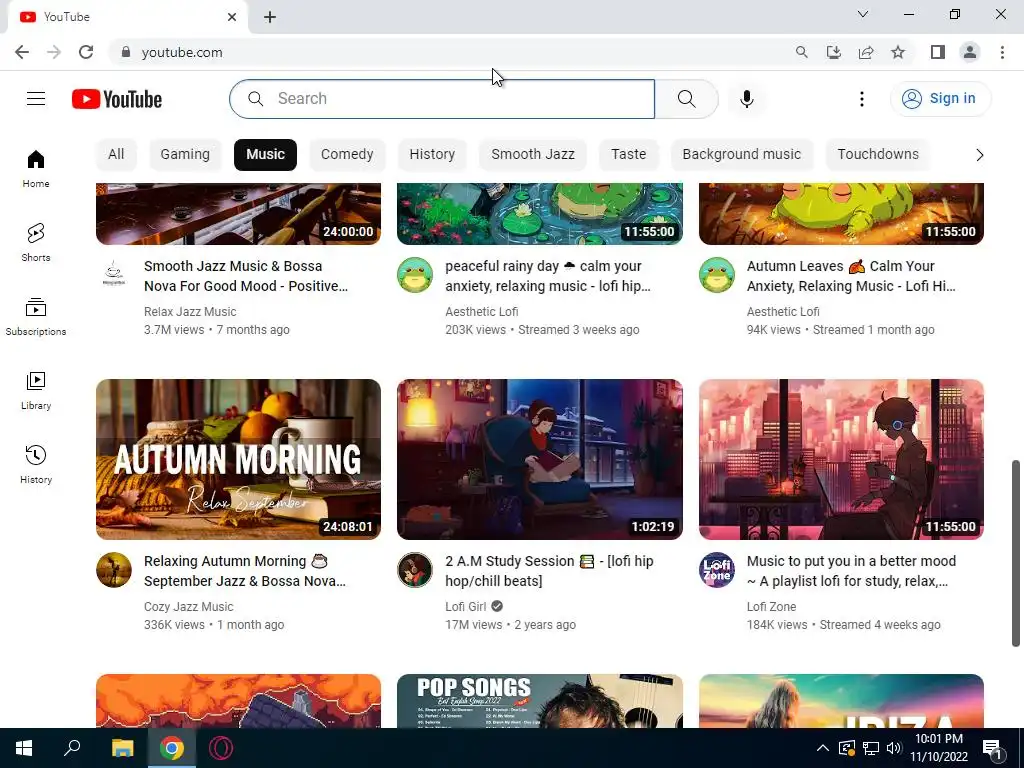Open Opera browser from taskbar
This screenshot has width=1024, height=768.
coord(221,748)
